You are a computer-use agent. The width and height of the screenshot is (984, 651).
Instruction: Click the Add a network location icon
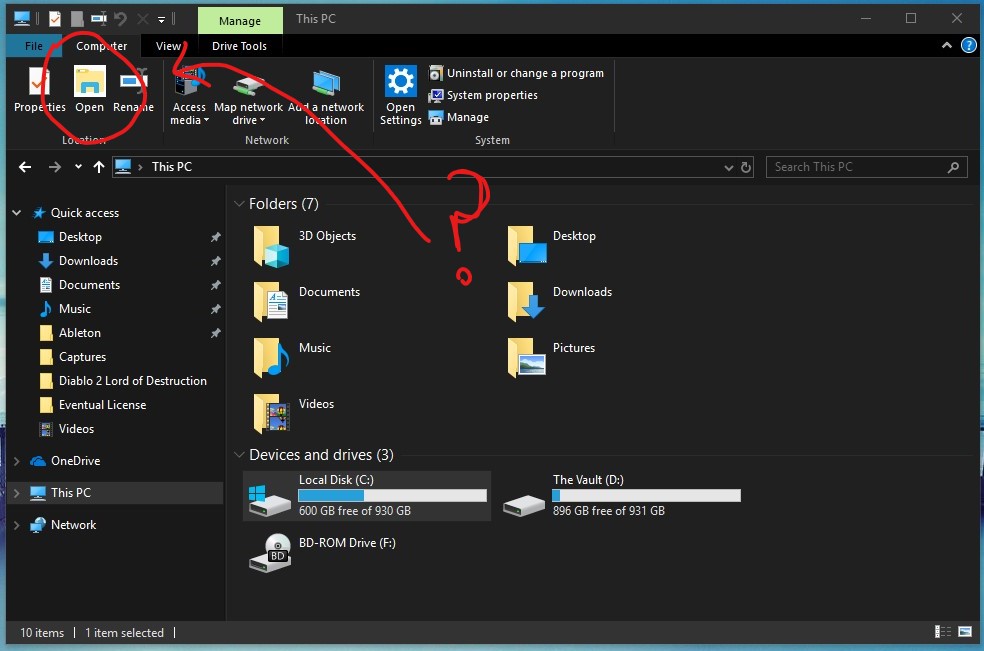point(326,84)
